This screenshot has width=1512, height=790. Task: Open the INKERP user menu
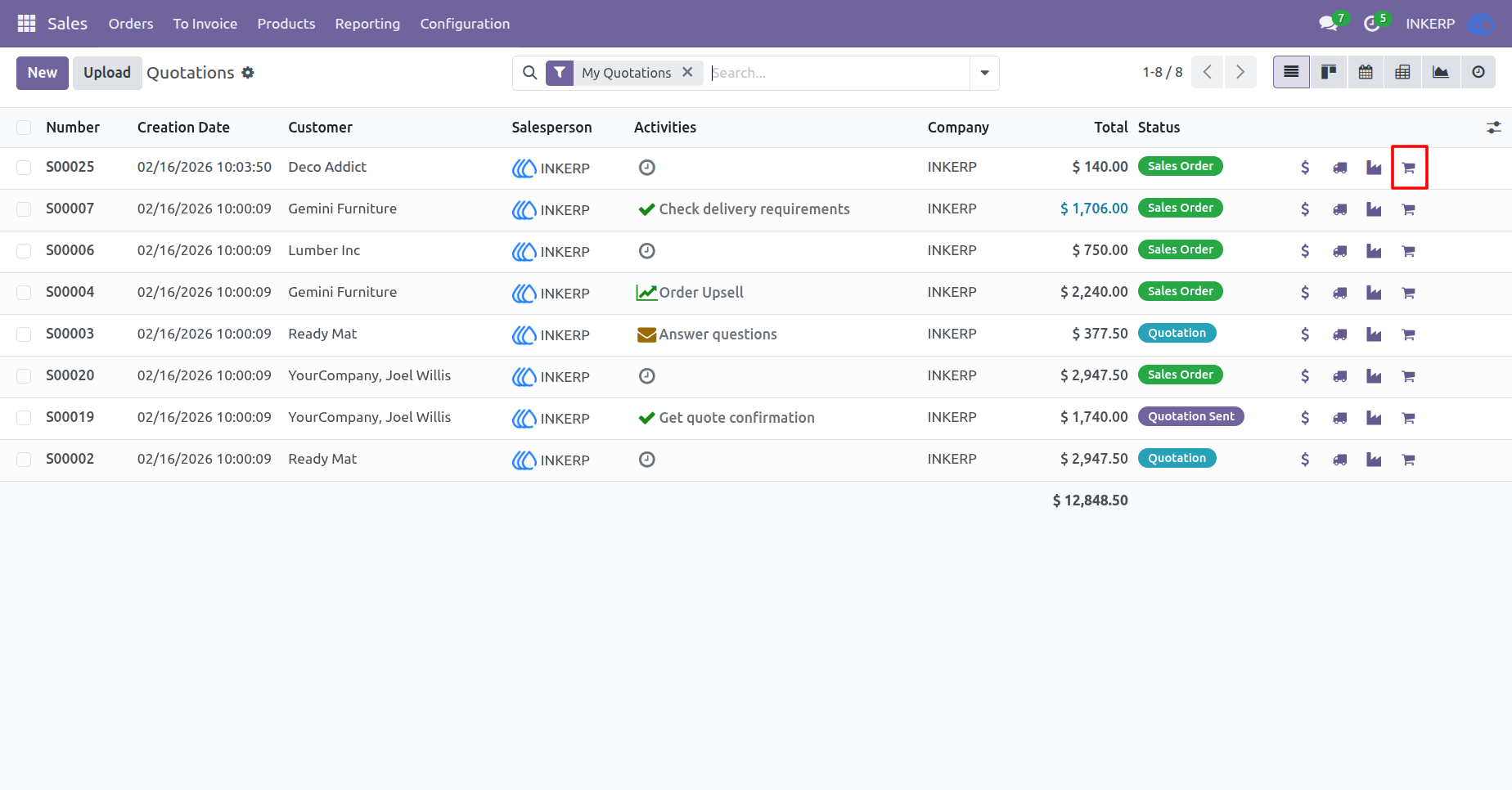click(1449, 24)
